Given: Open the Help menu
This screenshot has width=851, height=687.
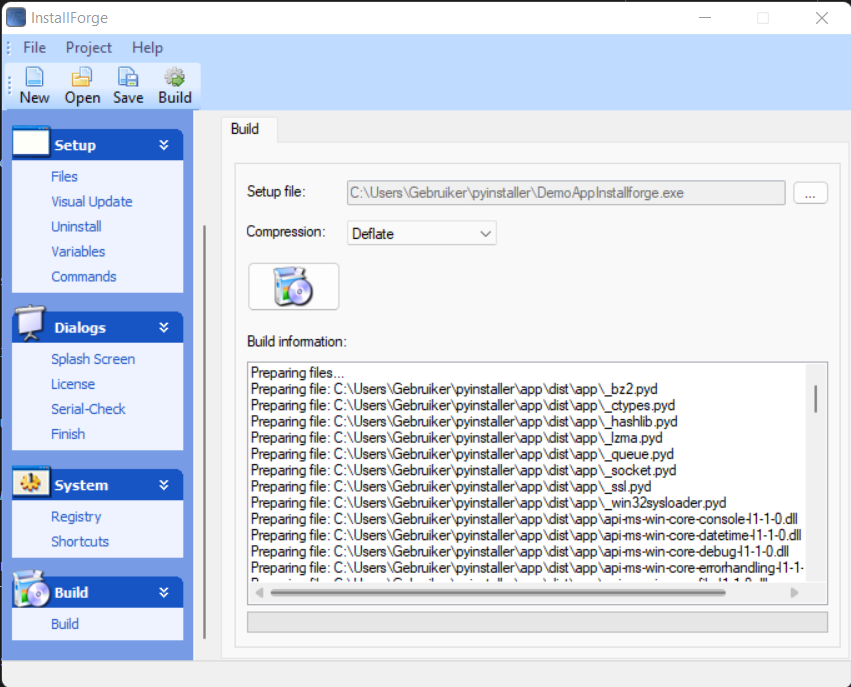Looking at the screenshot, I should [147, 48].
